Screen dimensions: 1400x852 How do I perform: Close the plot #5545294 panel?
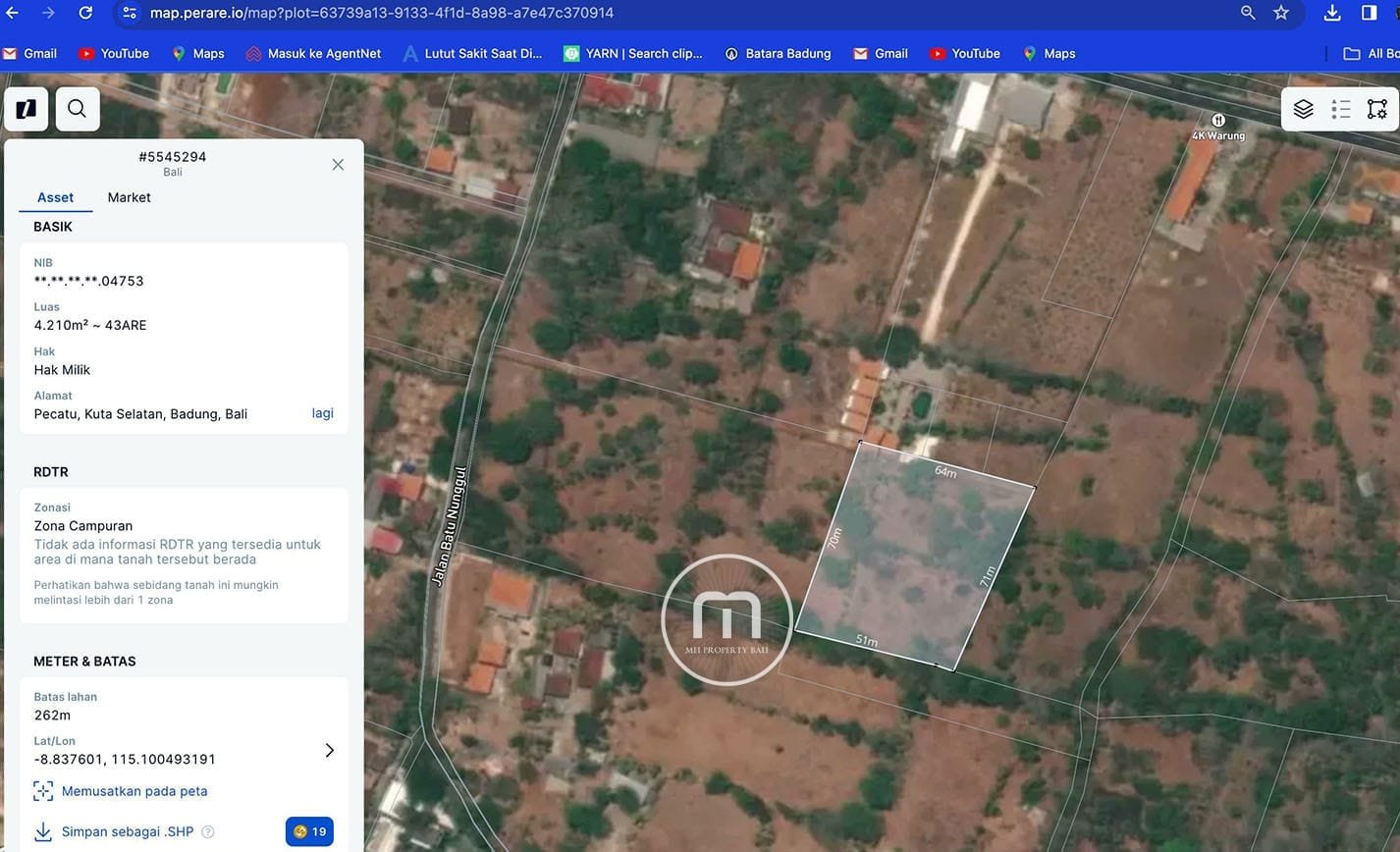[338, 164]
